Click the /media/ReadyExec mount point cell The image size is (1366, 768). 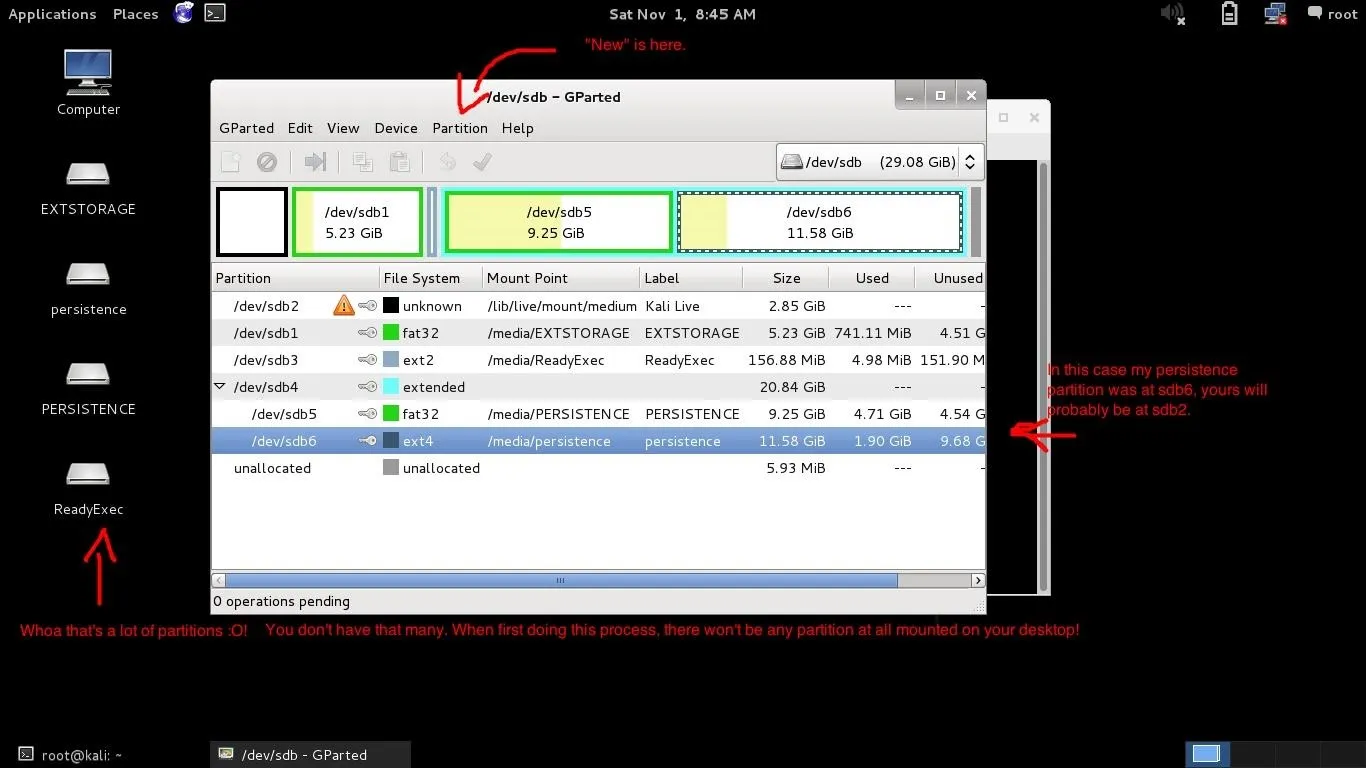click(x=546, y=360)
